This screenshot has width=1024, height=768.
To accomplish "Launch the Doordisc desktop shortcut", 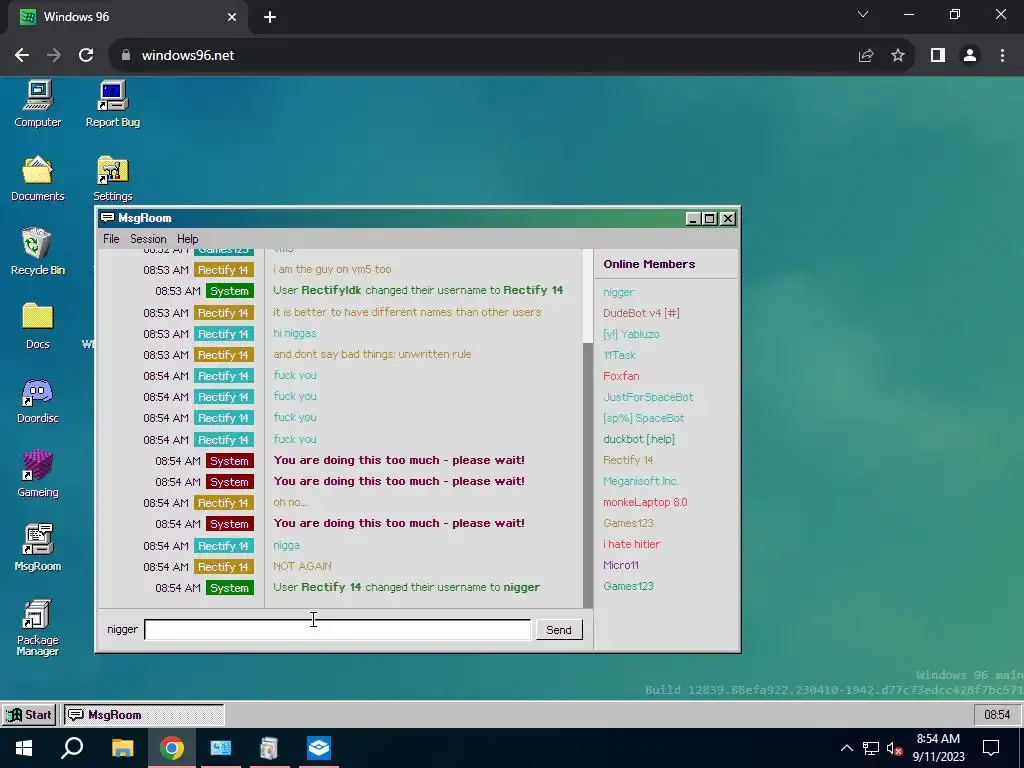I will point(38,400).
